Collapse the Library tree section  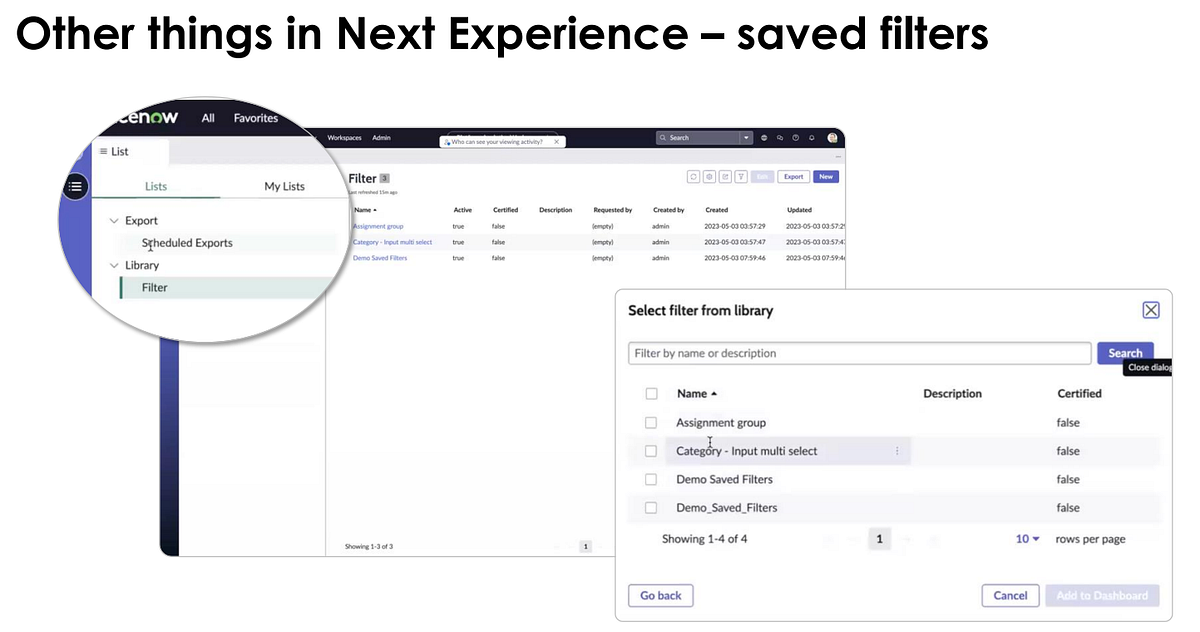click(x=114, y=264)
